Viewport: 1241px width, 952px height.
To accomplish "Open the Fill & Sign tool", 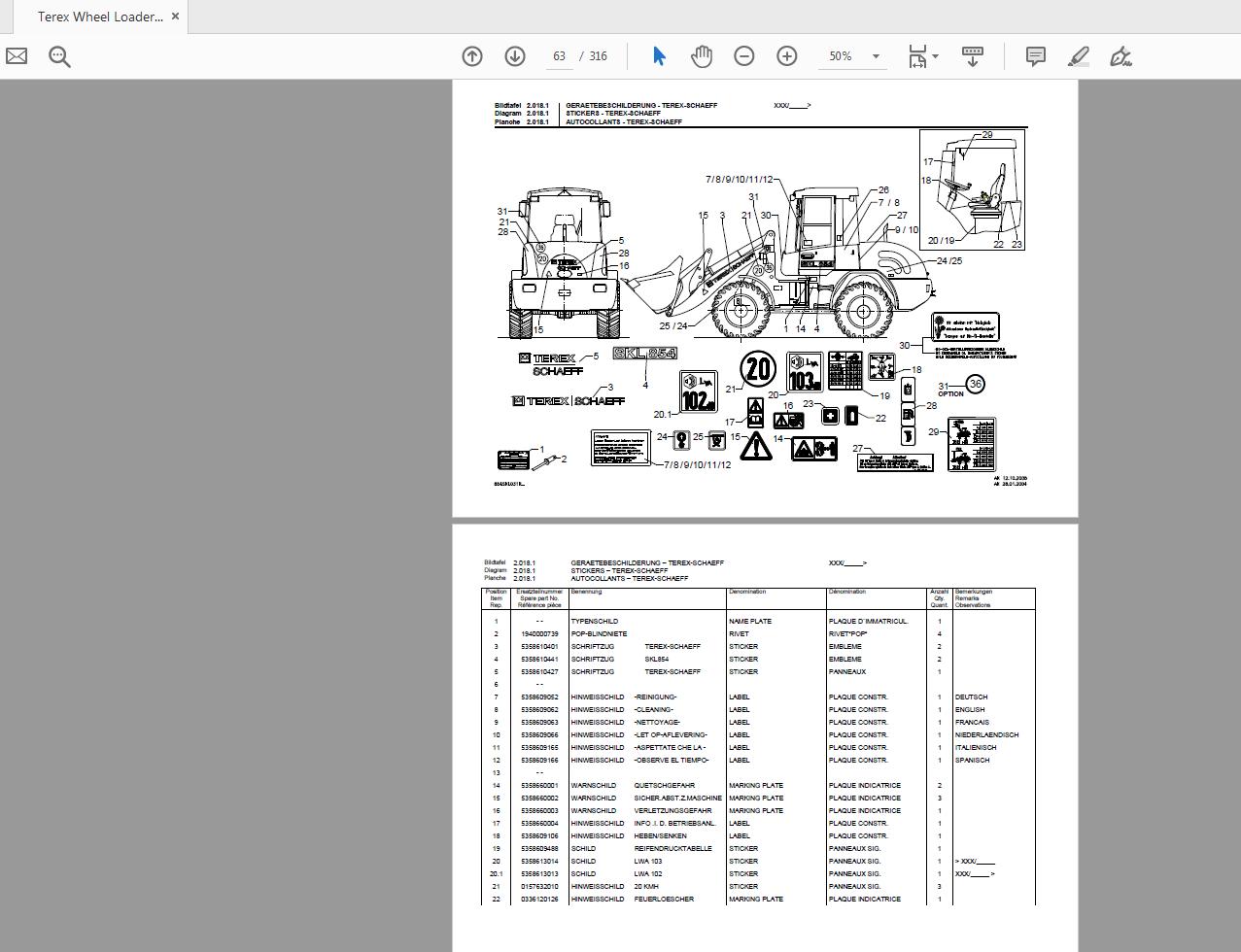I will point(1120,56).
